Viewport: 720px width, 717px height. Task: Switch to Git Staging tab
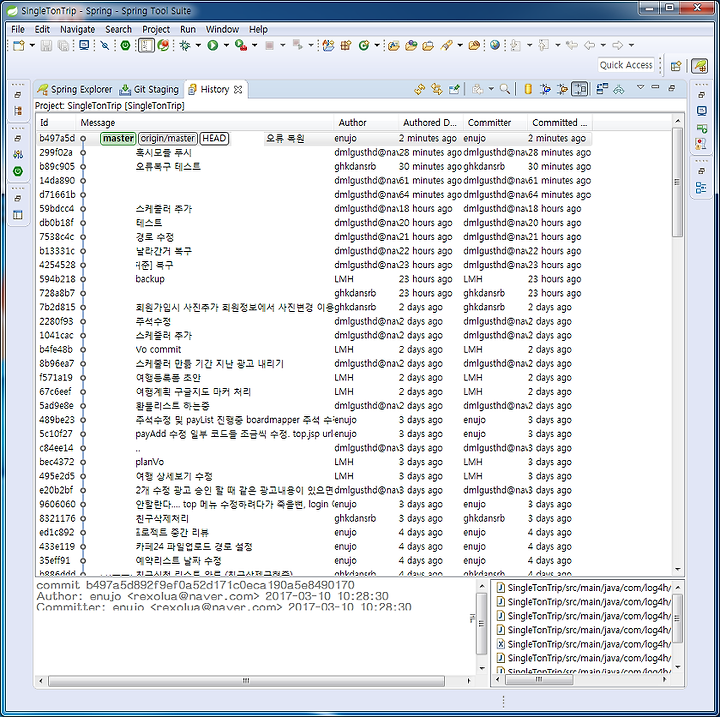point(149,90)
